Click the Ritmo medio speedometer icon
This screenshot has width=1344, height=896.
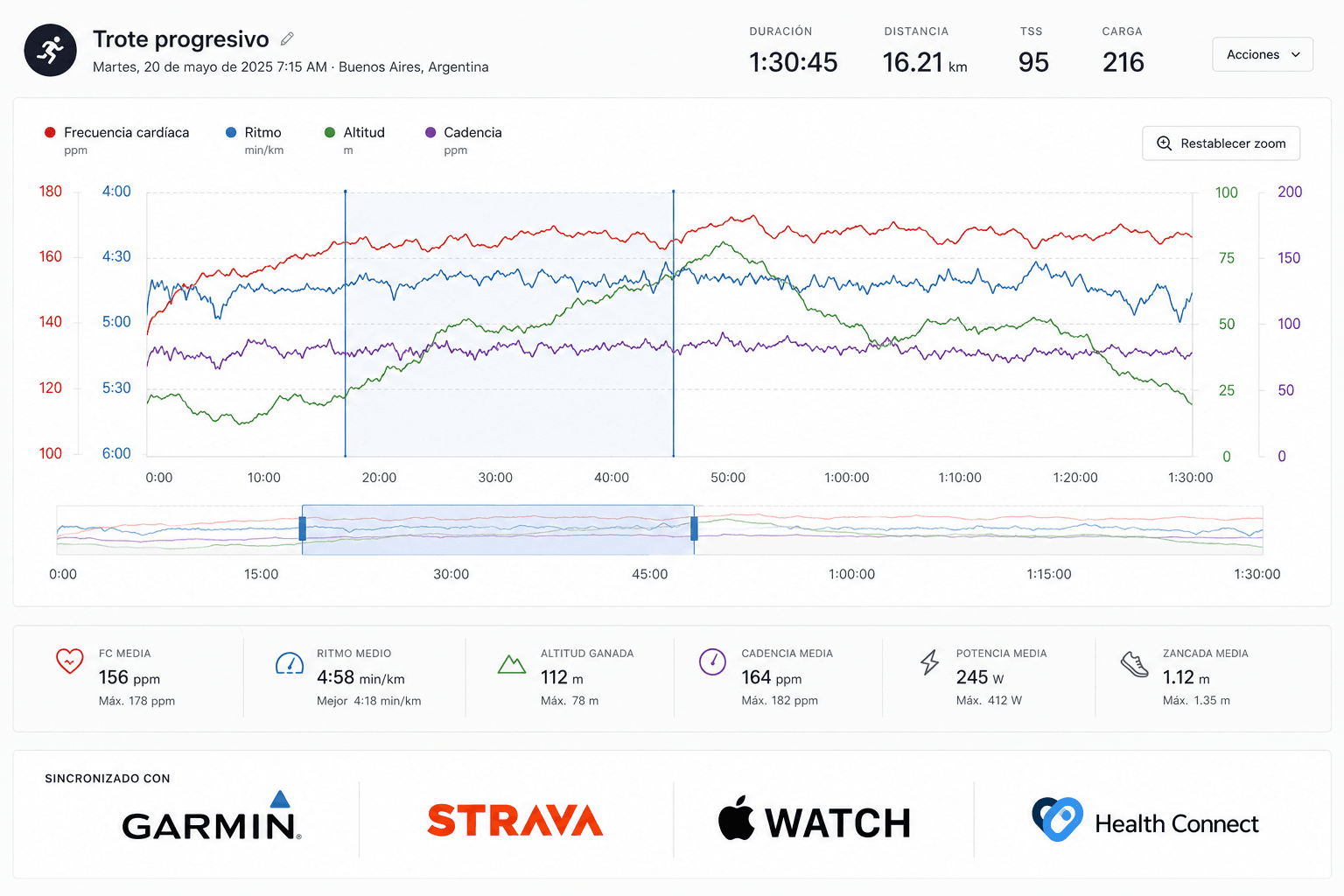290,663
